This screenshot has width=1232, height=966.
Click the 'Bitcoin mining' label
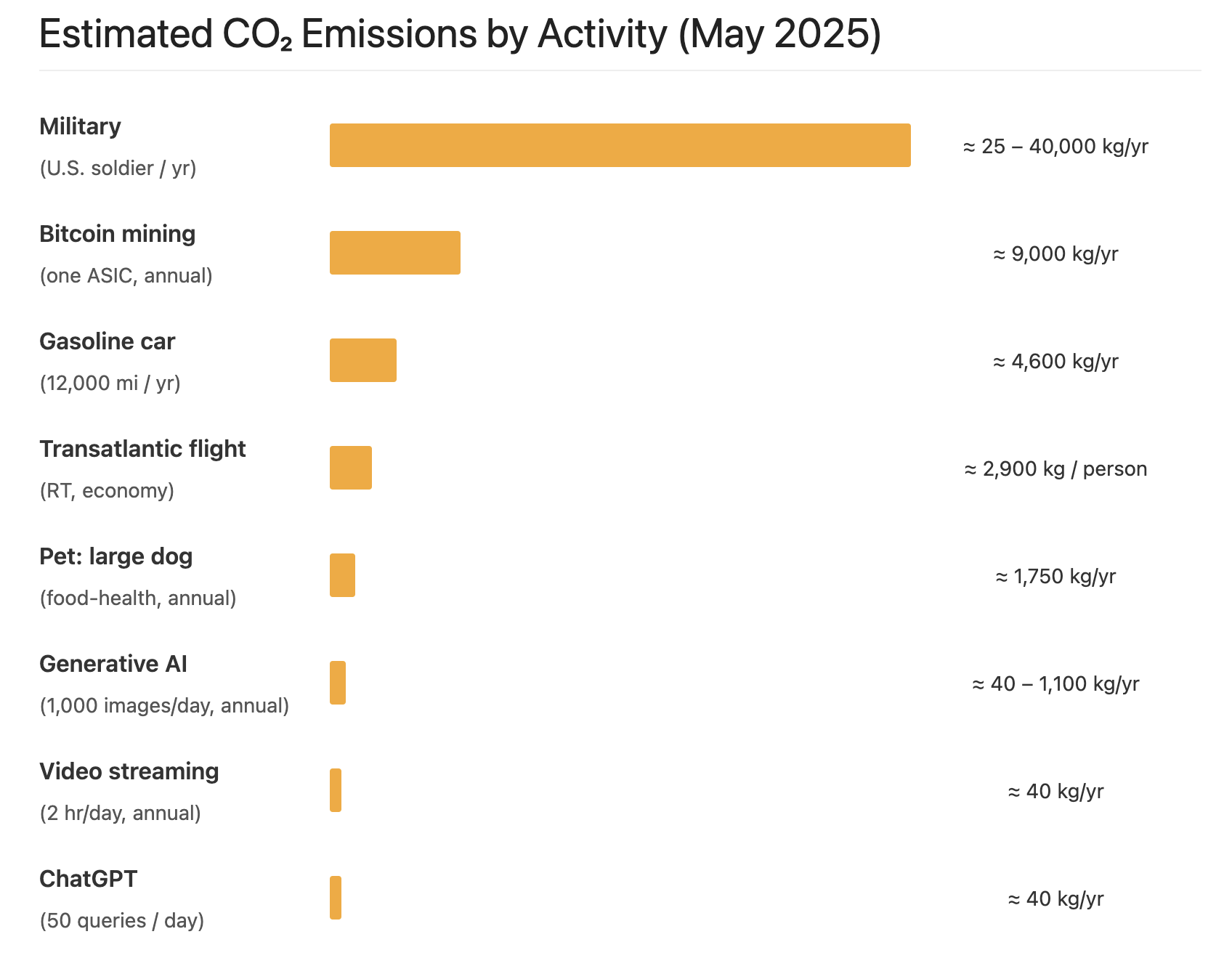point(117,234)
